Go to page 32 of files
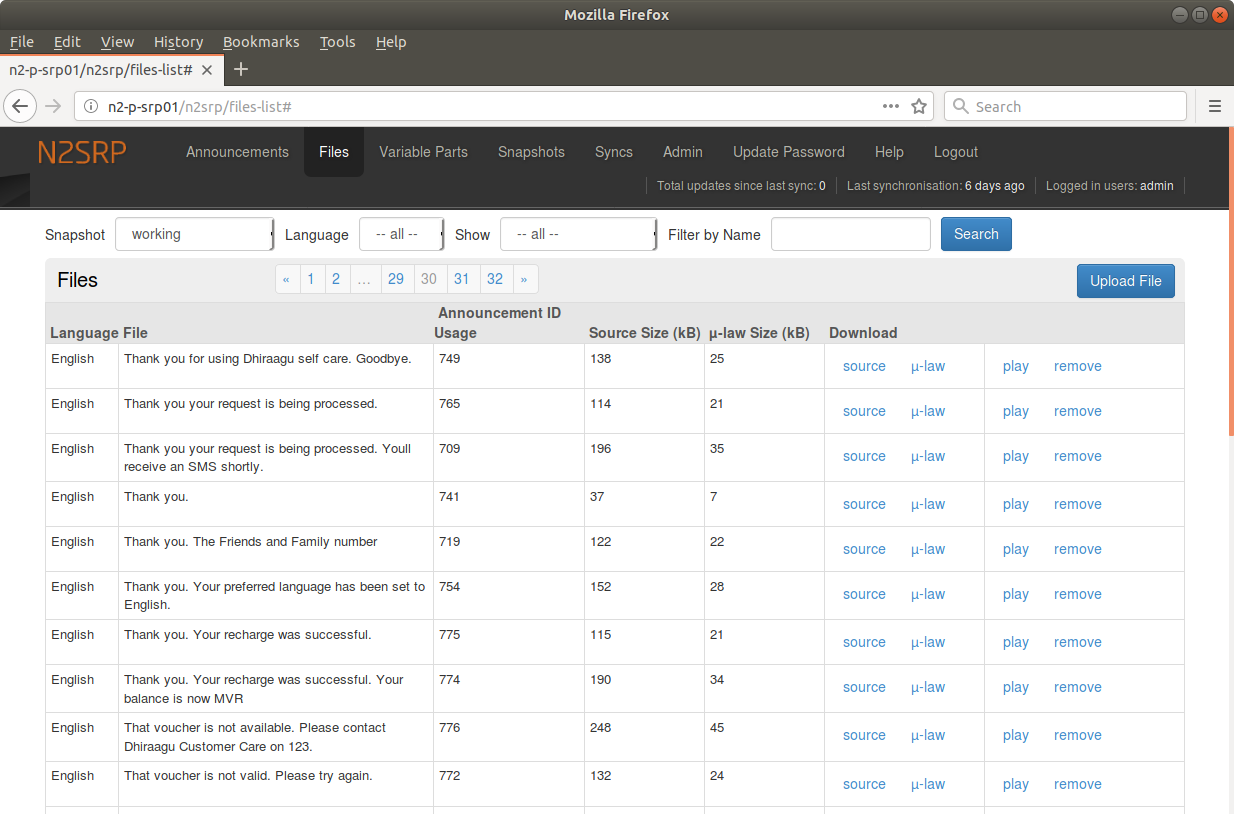The height and width of the screenshot is (814, 1234). coord(494,279)
